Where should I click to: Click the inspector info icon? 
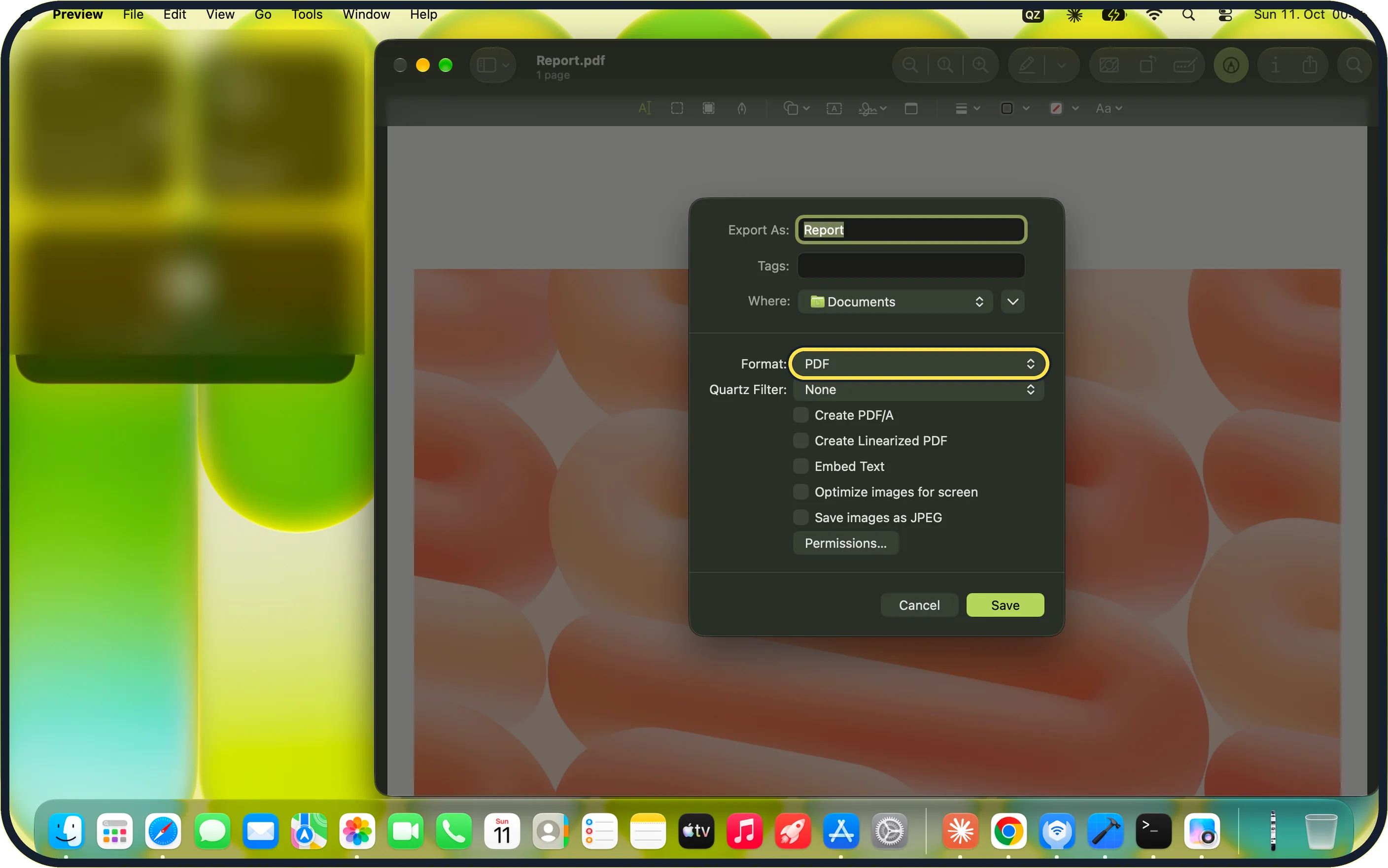(x=1275, y=65)
